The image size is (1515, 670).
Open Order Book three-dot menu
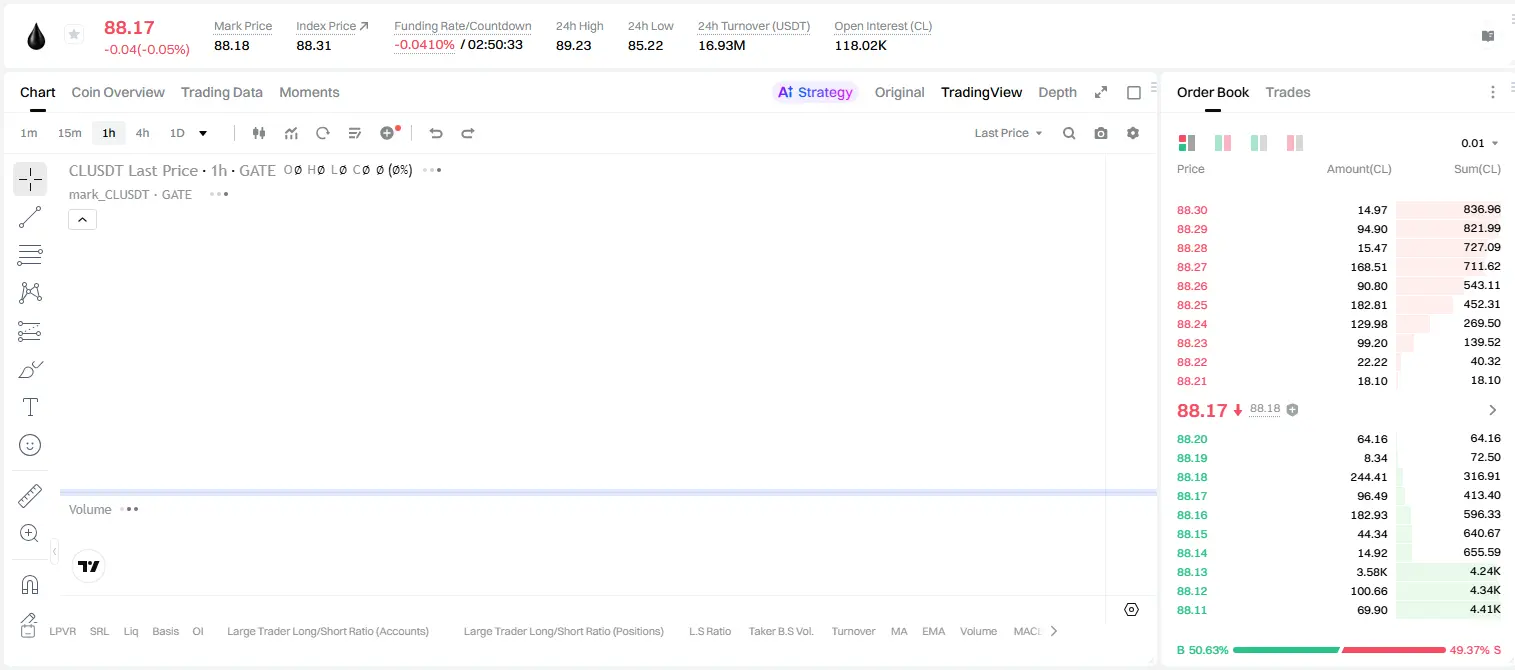[1493, 92]
